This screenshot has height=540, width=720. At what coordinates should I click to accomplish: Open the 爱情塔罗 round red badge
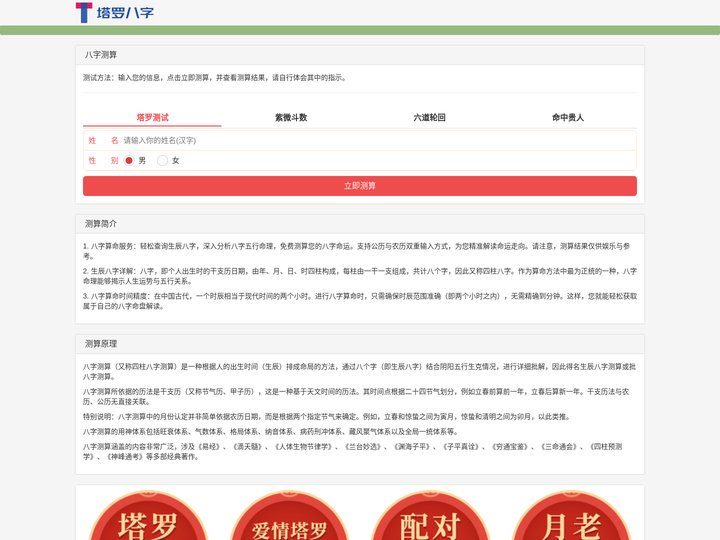pos(289,516)
